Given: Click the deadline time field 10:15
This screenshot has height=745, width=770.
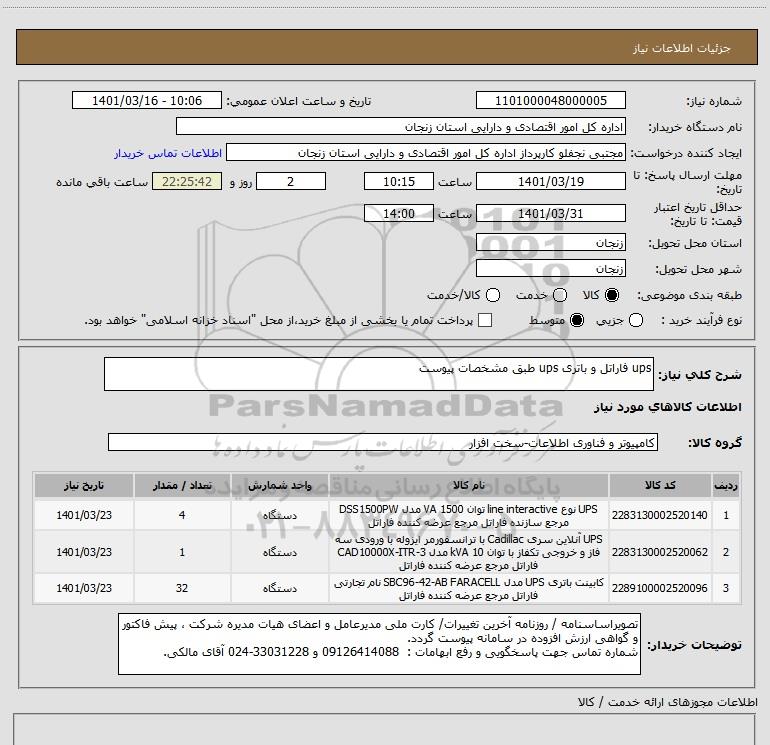Looking at the screenshot, I should (399, 181).
